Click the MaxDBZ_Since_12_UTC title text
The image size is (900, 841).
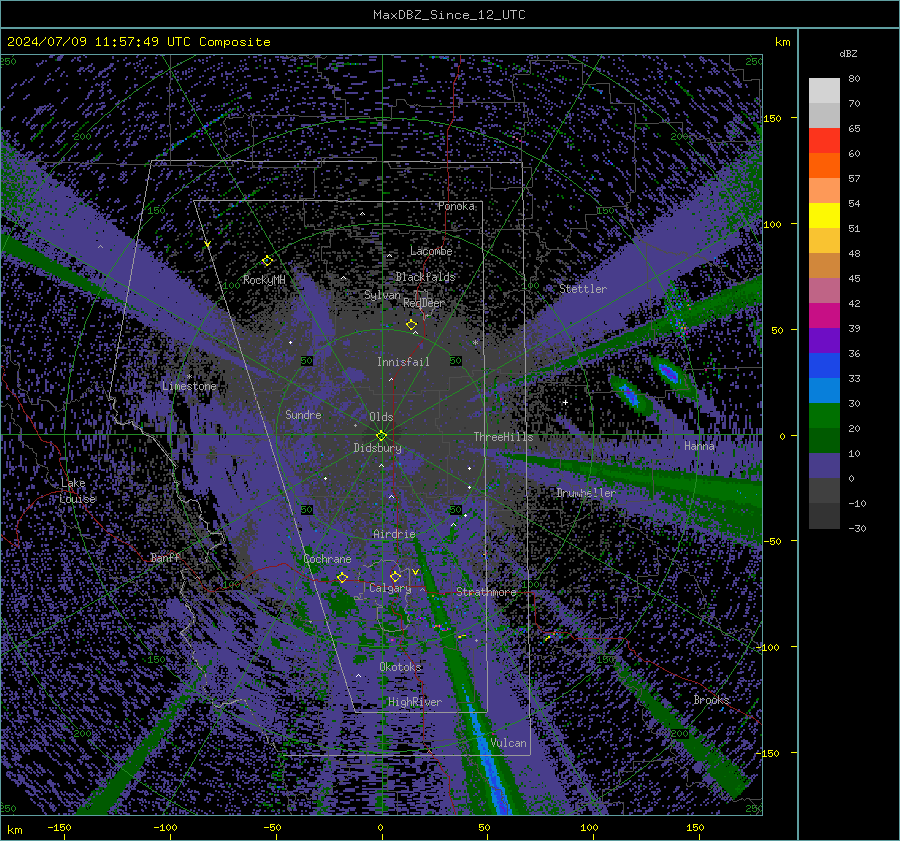(x=449, y=15)
